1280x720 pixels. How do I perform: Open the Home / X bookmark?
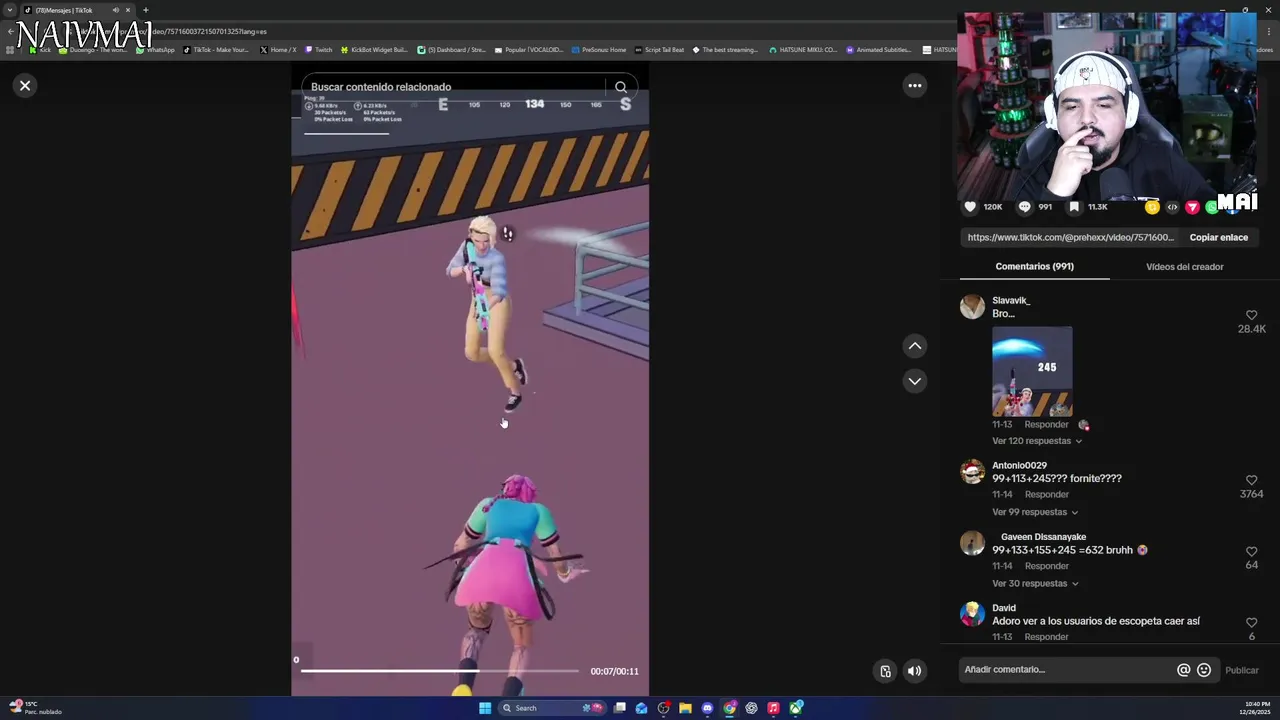[278, 50]
